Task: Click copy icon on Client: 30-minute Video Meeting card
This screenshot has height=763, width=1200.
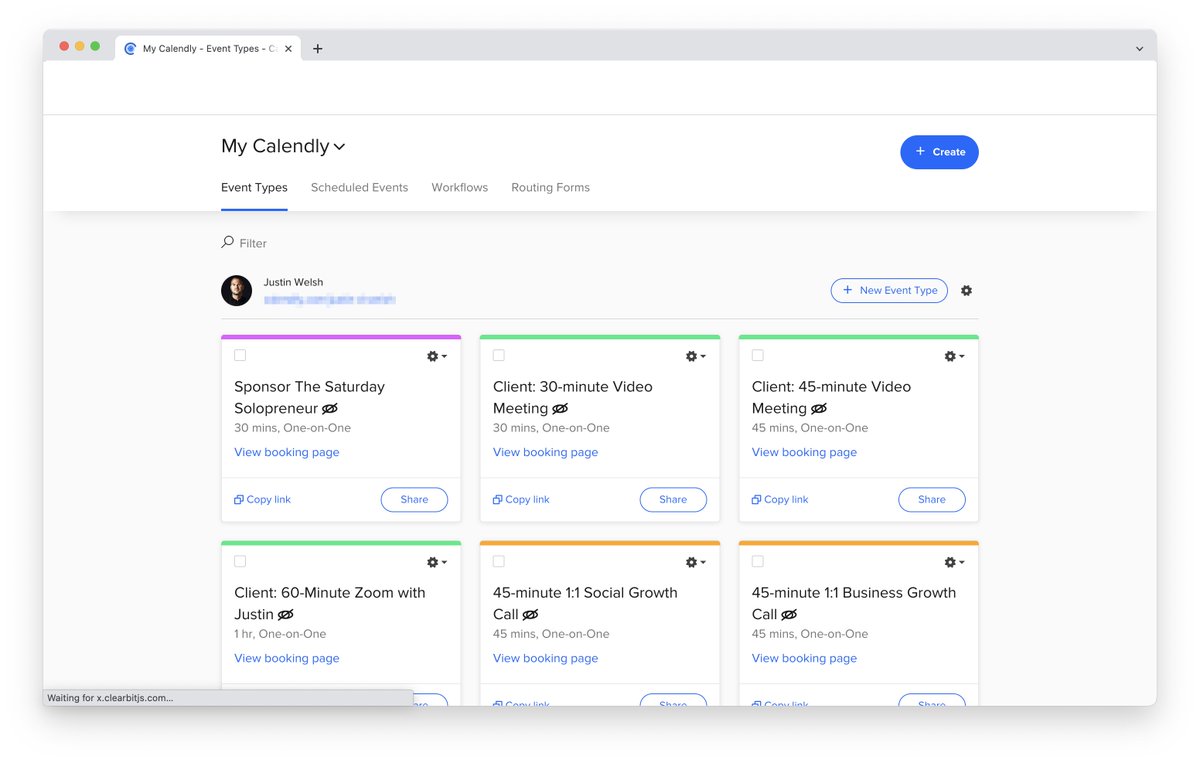Action: click(498, 499)
